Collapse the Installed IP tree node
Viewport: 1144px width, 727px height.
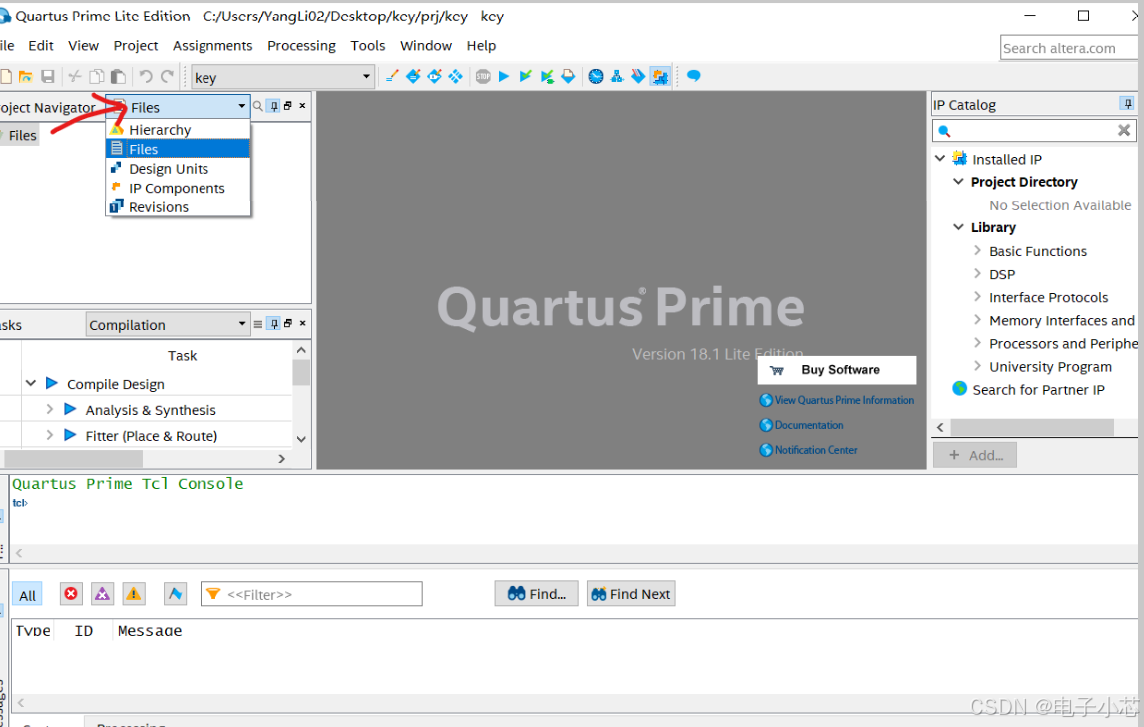[x=940, y=158]
